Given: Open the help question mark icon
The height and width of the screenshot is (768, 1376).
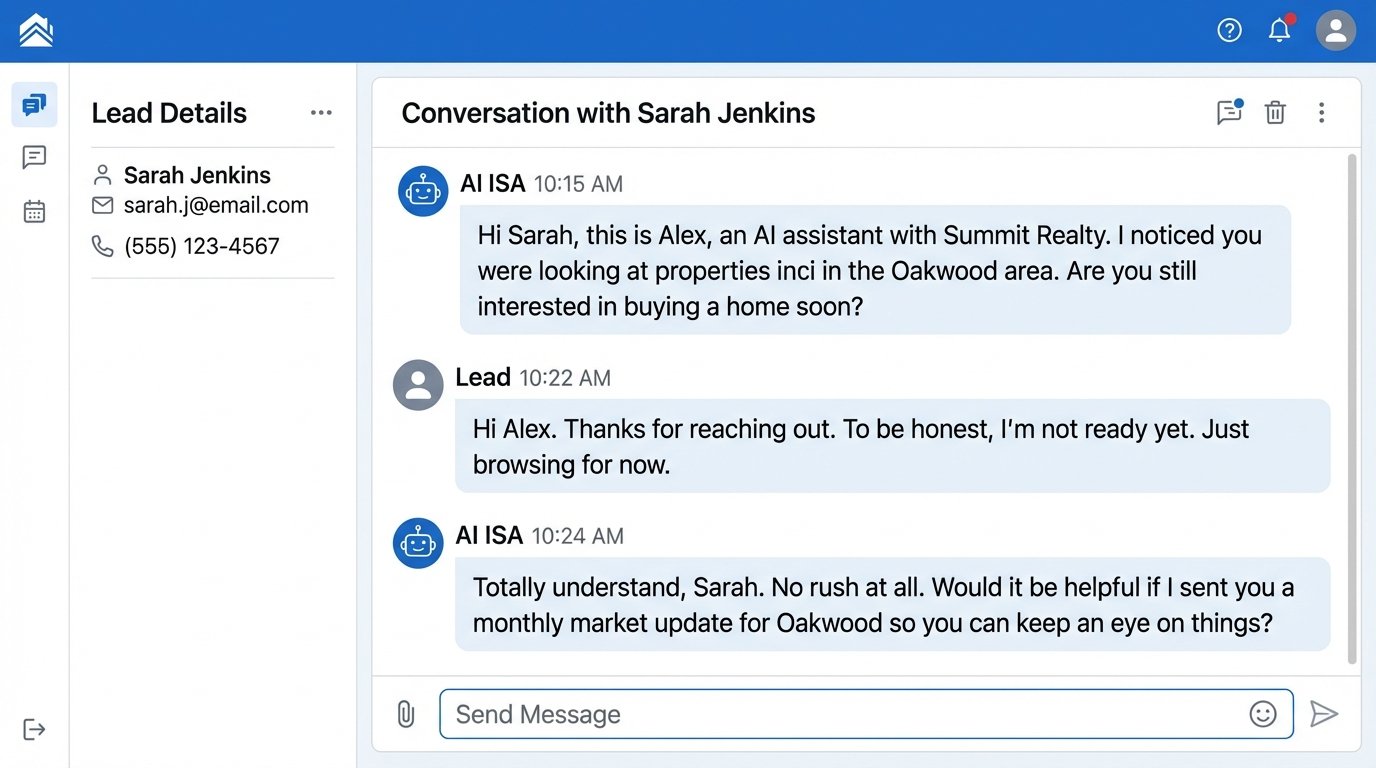Looking at the screenshot, I should click(x=1229, y=31).
